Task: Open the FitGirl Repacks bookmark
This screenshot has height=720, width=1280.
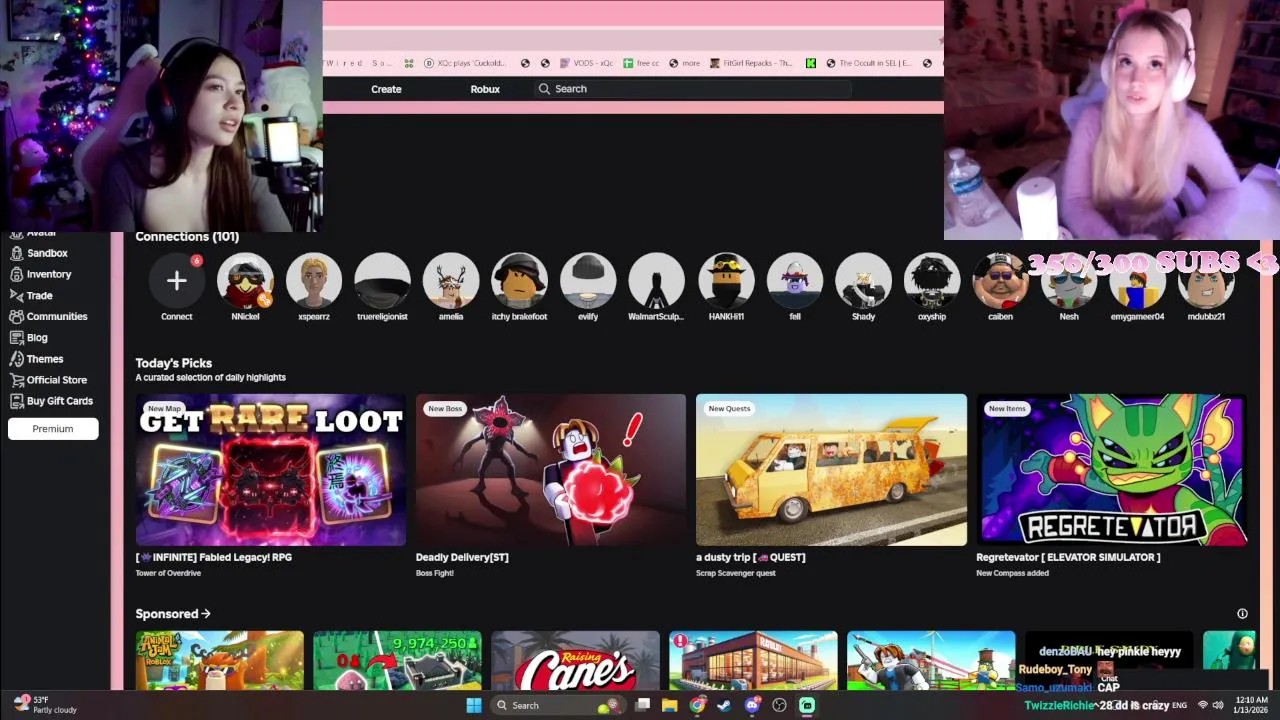Action: (x=751, y=63)
